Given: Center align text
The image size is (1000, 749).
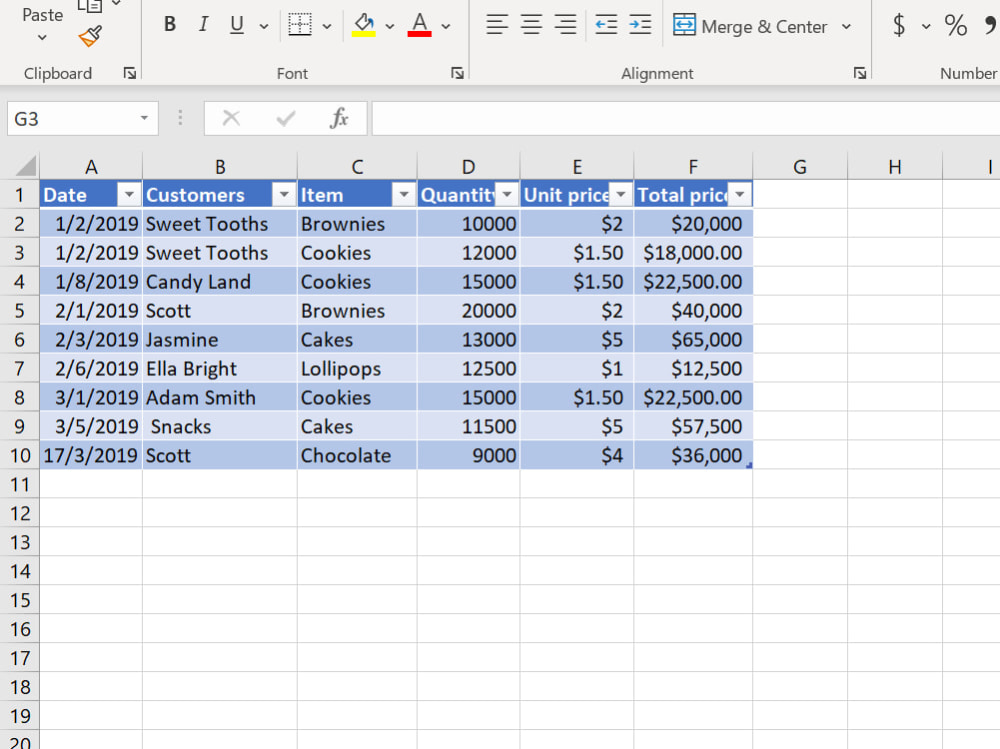Looking at the screenshot, I should 531,25.
